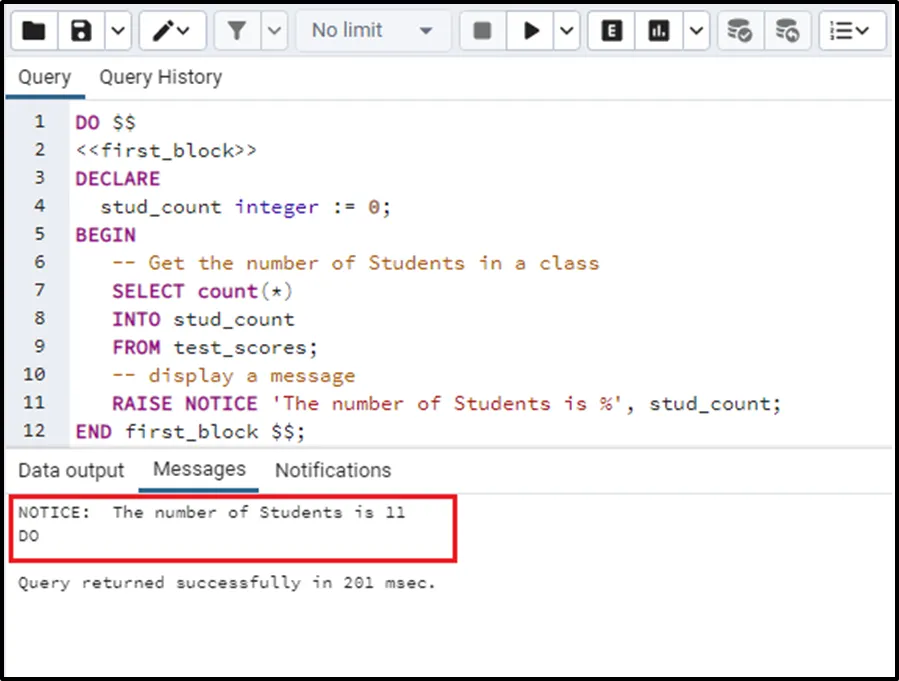Image resolution: width=899 pixels, height=681 pixels.
Task: Click line 11 RAISE NOTICE in the editor
Action: pyautogui.click(x=184, y=404)
